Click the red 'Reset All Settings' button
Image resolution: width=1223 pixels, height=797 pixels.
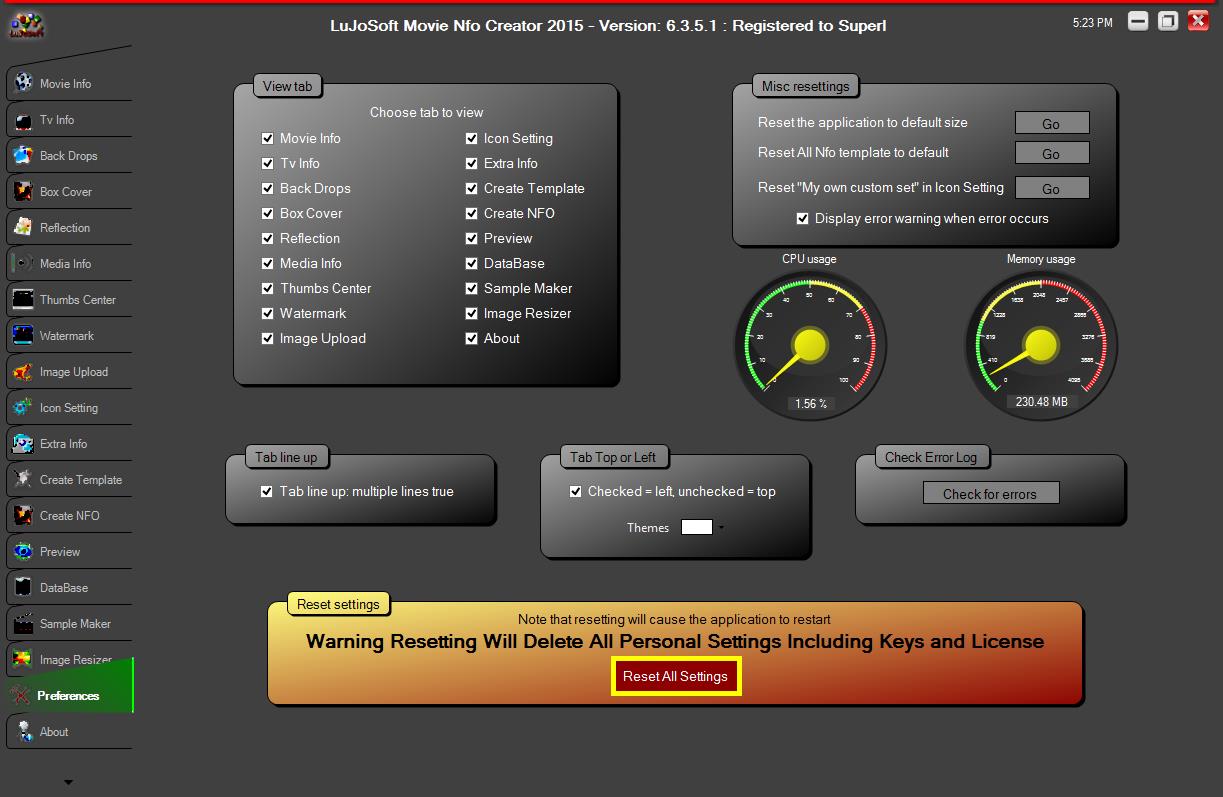tap(676, 676)
